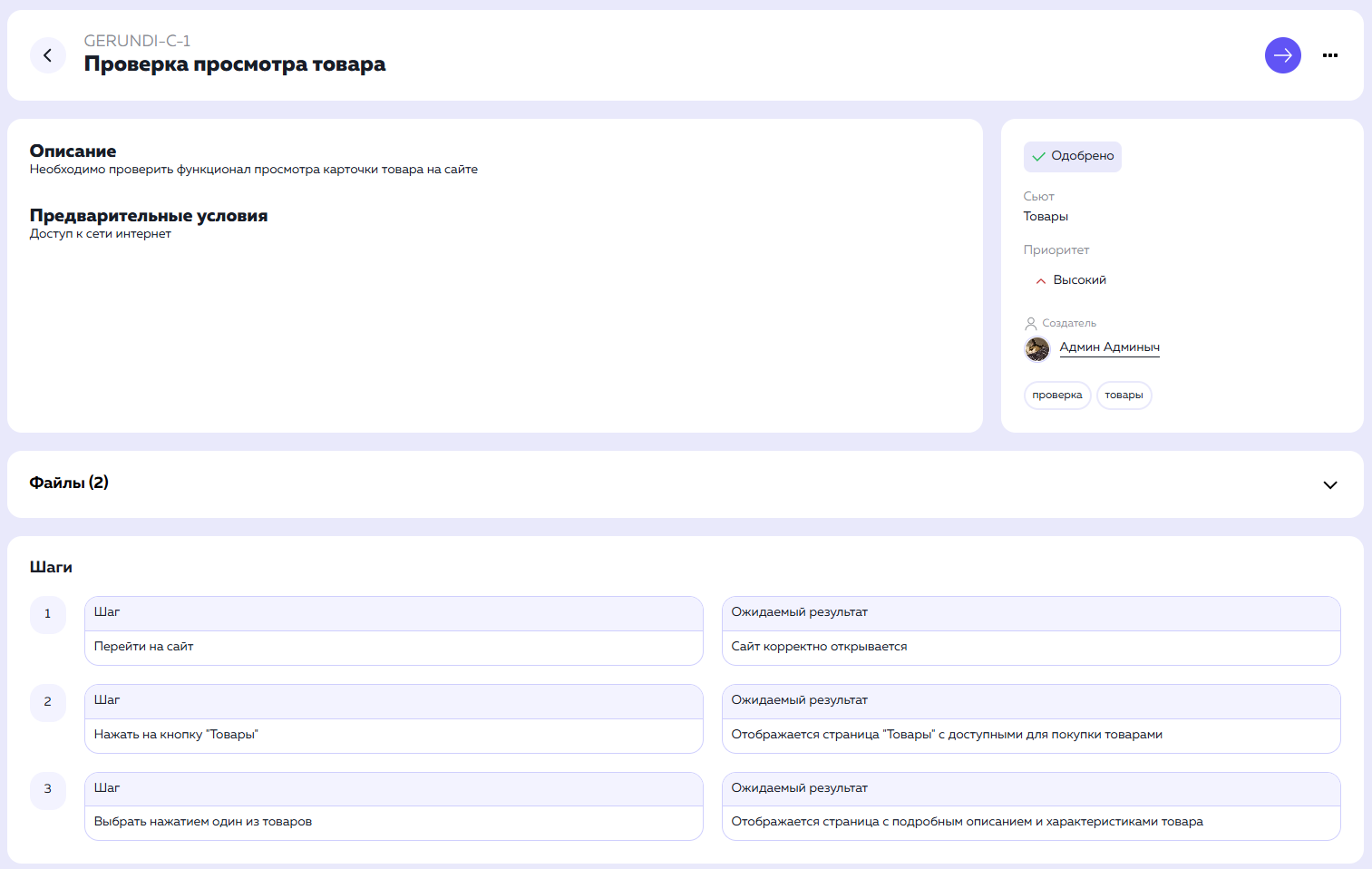Click result Отображается страница "Товары" с товарами
This screenshot has width=1372, height=869.
pos(947,735)
